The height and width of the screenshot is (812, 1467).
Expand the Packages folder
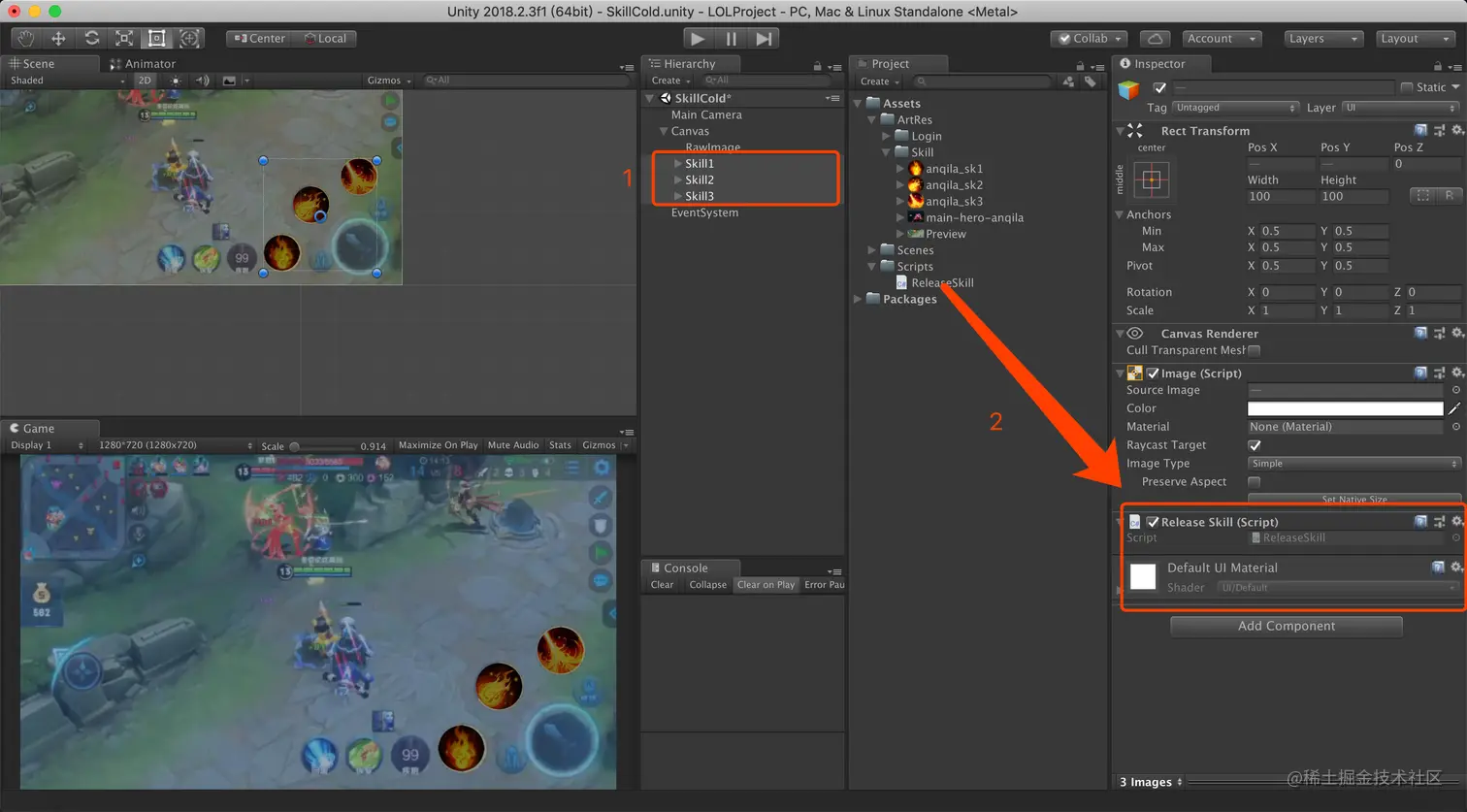coord(858,299)
